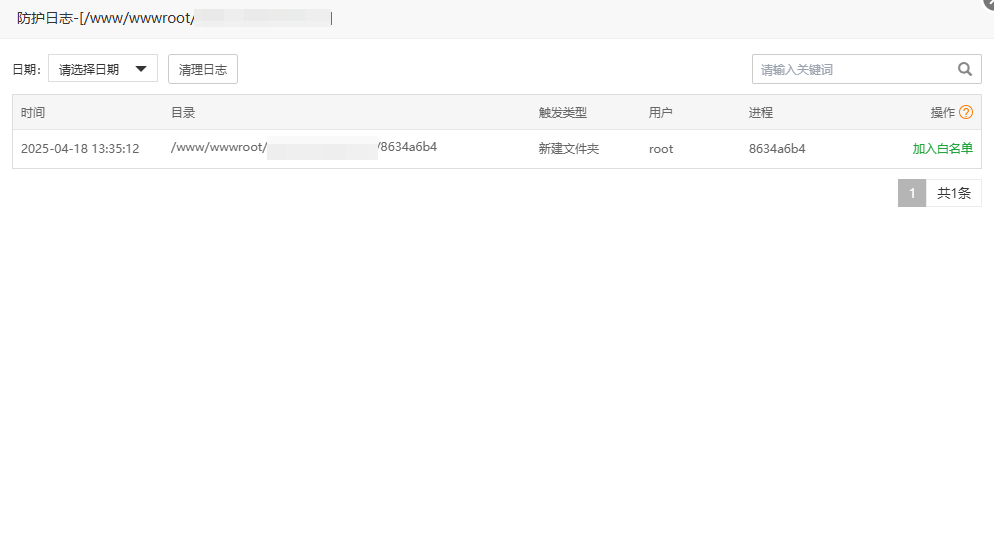
Task: Click 加入白名单 for the log entry
Action: [x=942, y=148]
